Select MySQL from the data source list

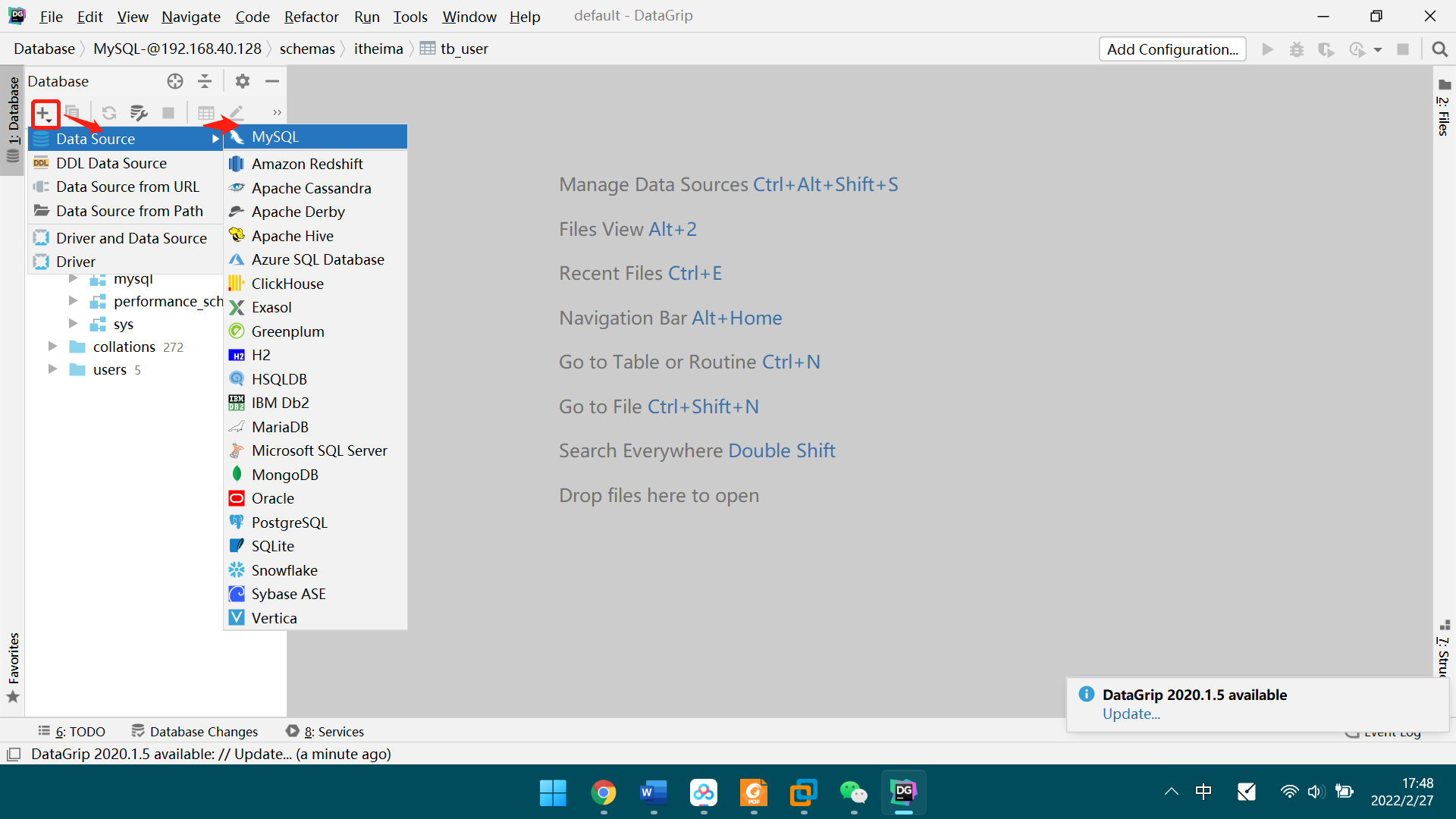(x=275, y=136)
